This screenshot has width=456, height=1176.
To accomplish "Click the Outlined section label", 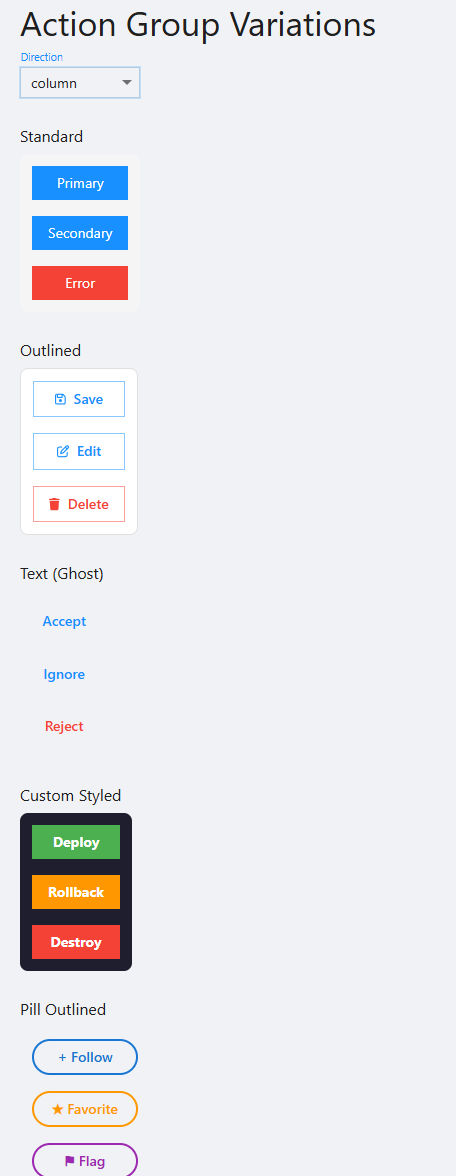I will click(x=50, y=350).
